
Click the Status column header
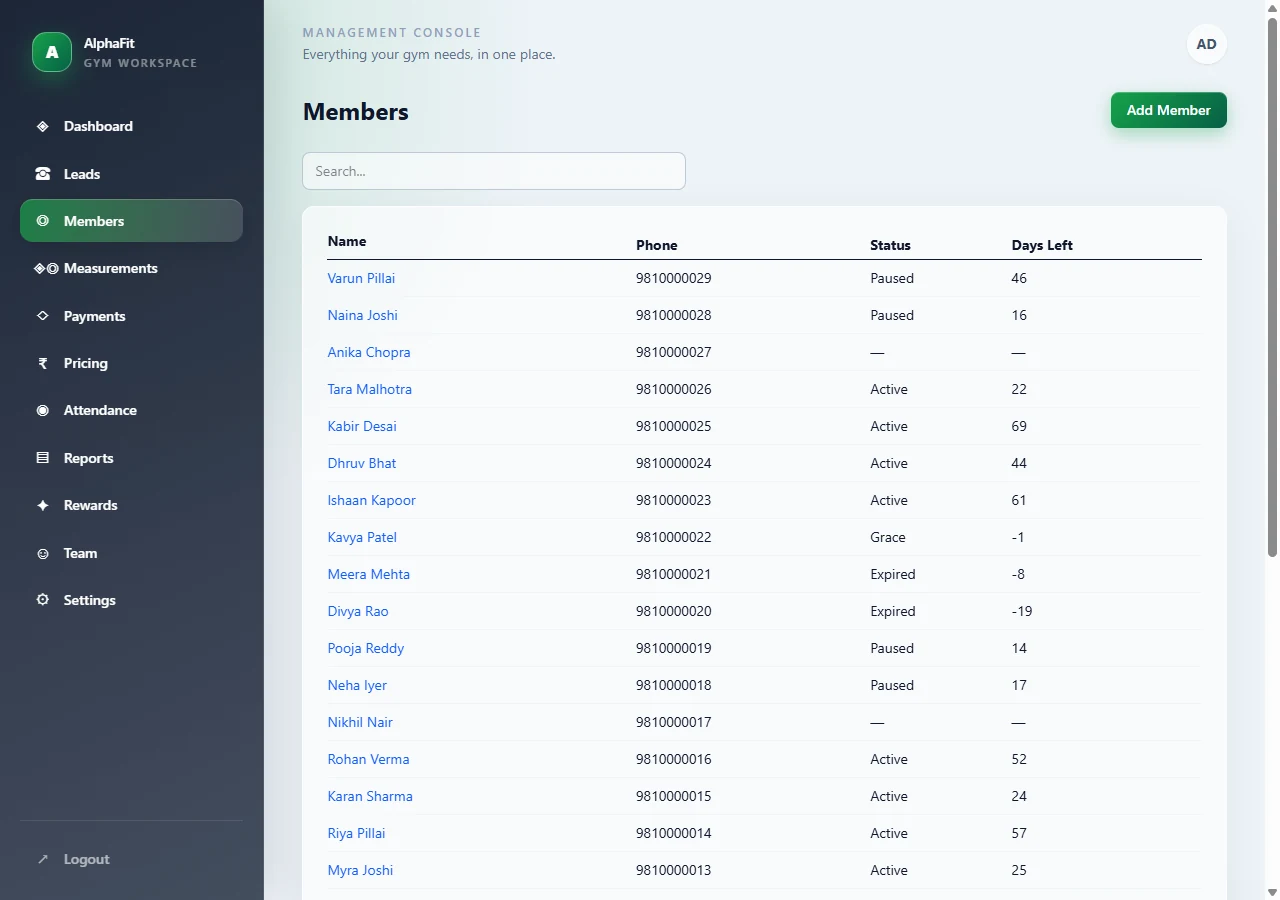890,245
